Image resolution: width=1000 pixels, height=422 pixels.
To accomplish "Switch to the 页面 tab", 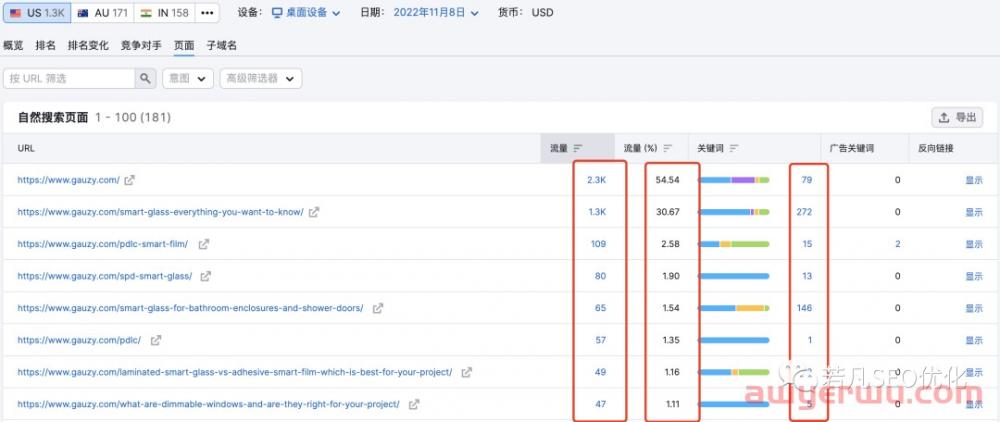I will (184, 45).
